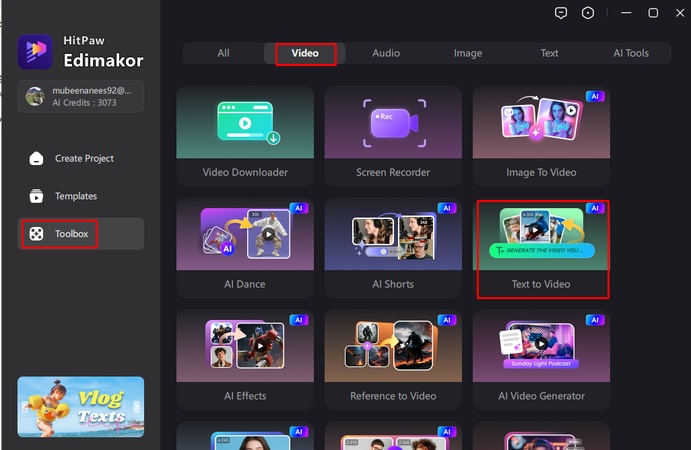Open the AI Video Generator tool
The width and height of the screenshot is (691, 450).
[541, 360]
